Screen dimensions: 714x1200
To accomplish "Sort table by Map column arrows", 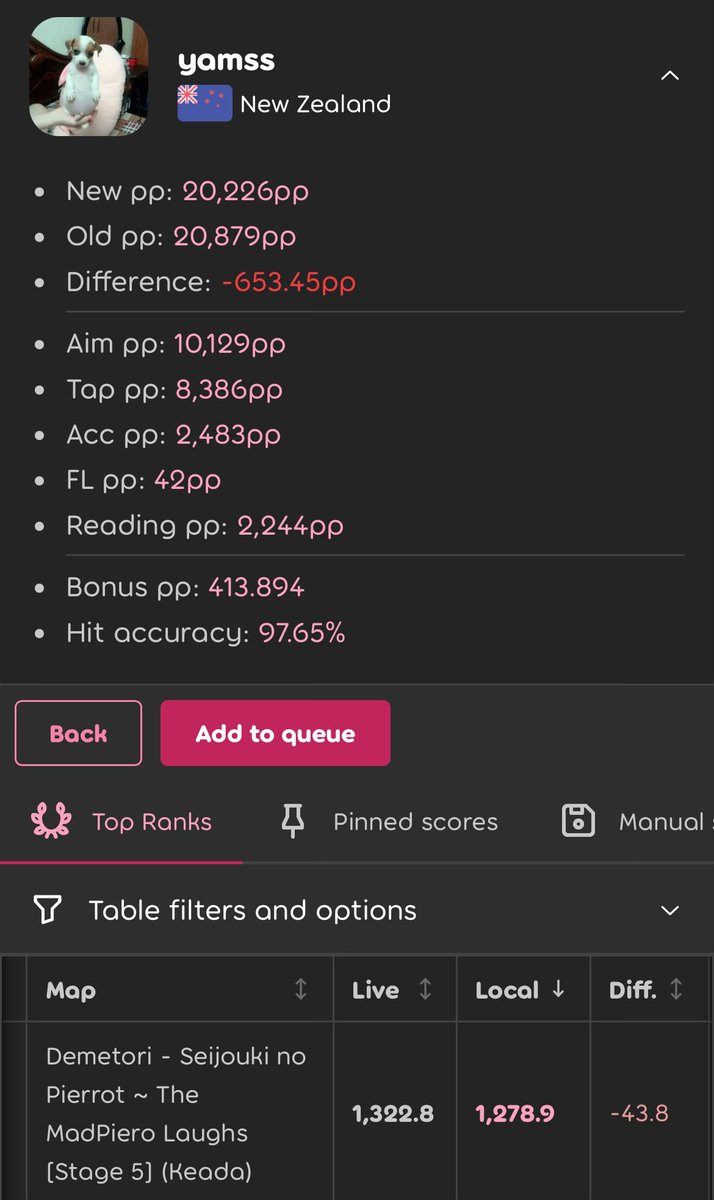I will 300,989.
